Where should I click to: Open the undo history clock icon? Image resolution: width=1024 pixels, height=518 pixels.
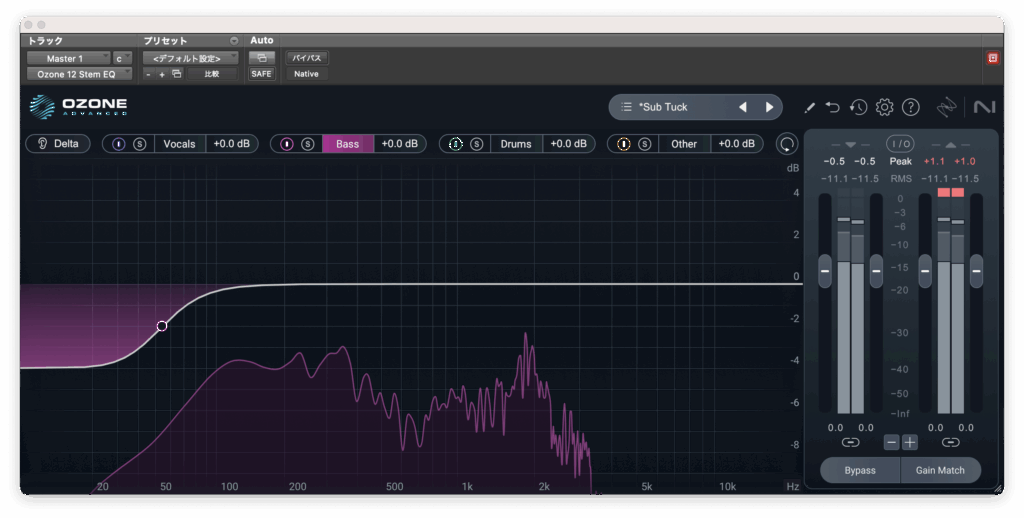pyautogui.click(x=858, y=107)
